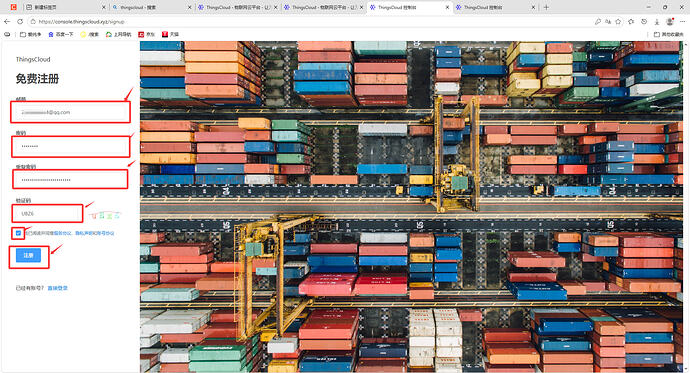Image resolution: width=690 pixels, height=373 pixels.
Task: Open the translate page icon
Action: coord(608,21)
